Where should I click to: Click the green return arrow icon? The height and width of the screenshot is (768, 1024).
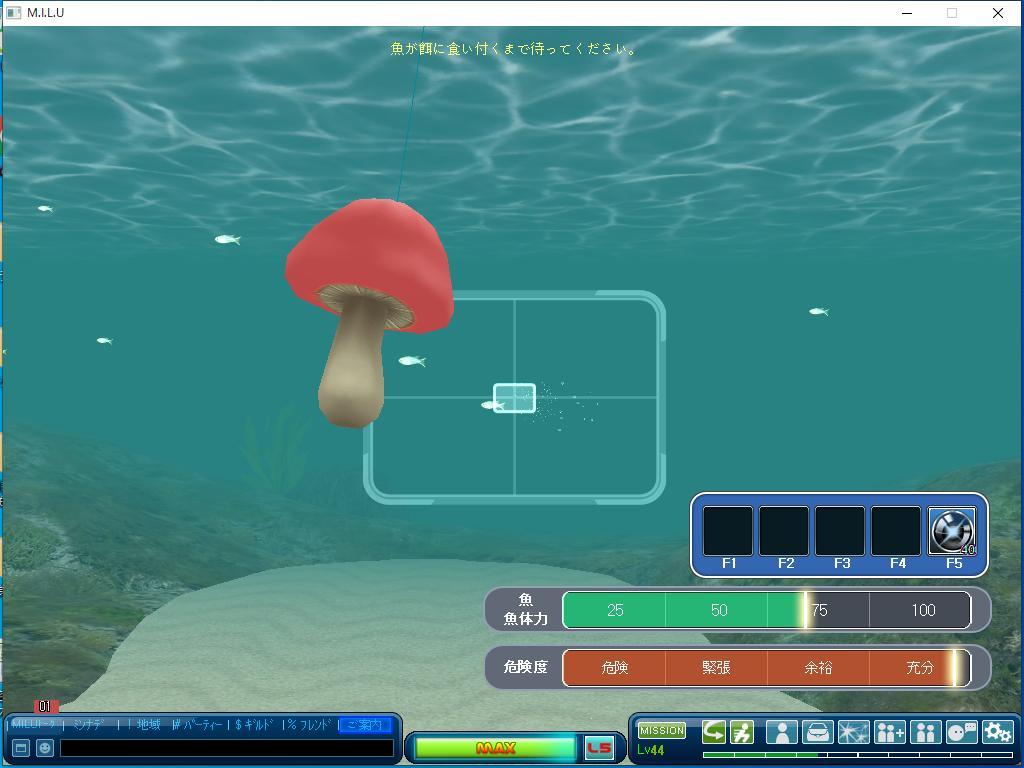(714, 732)
